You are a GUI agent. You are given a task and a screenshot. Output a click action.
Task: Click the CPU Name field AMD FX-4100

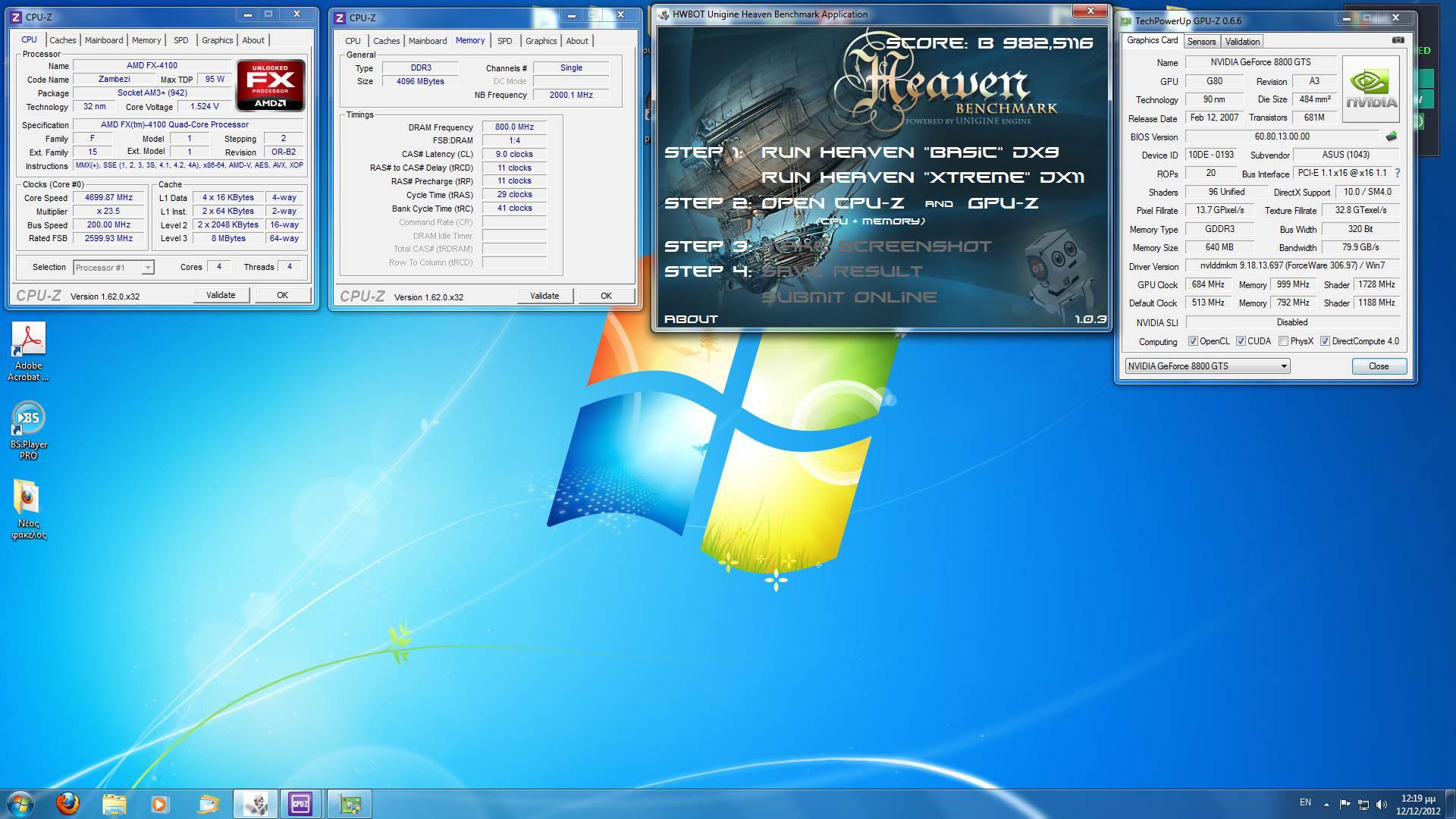(152, 65)
